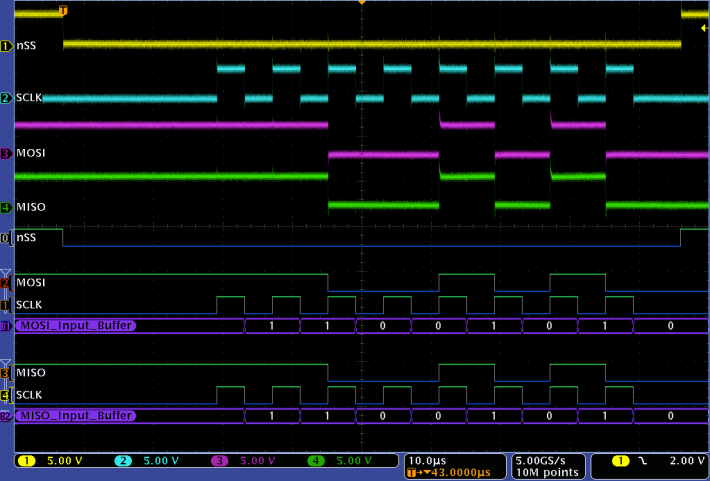Click the 10M points record length readout

(x=546, y=473)
